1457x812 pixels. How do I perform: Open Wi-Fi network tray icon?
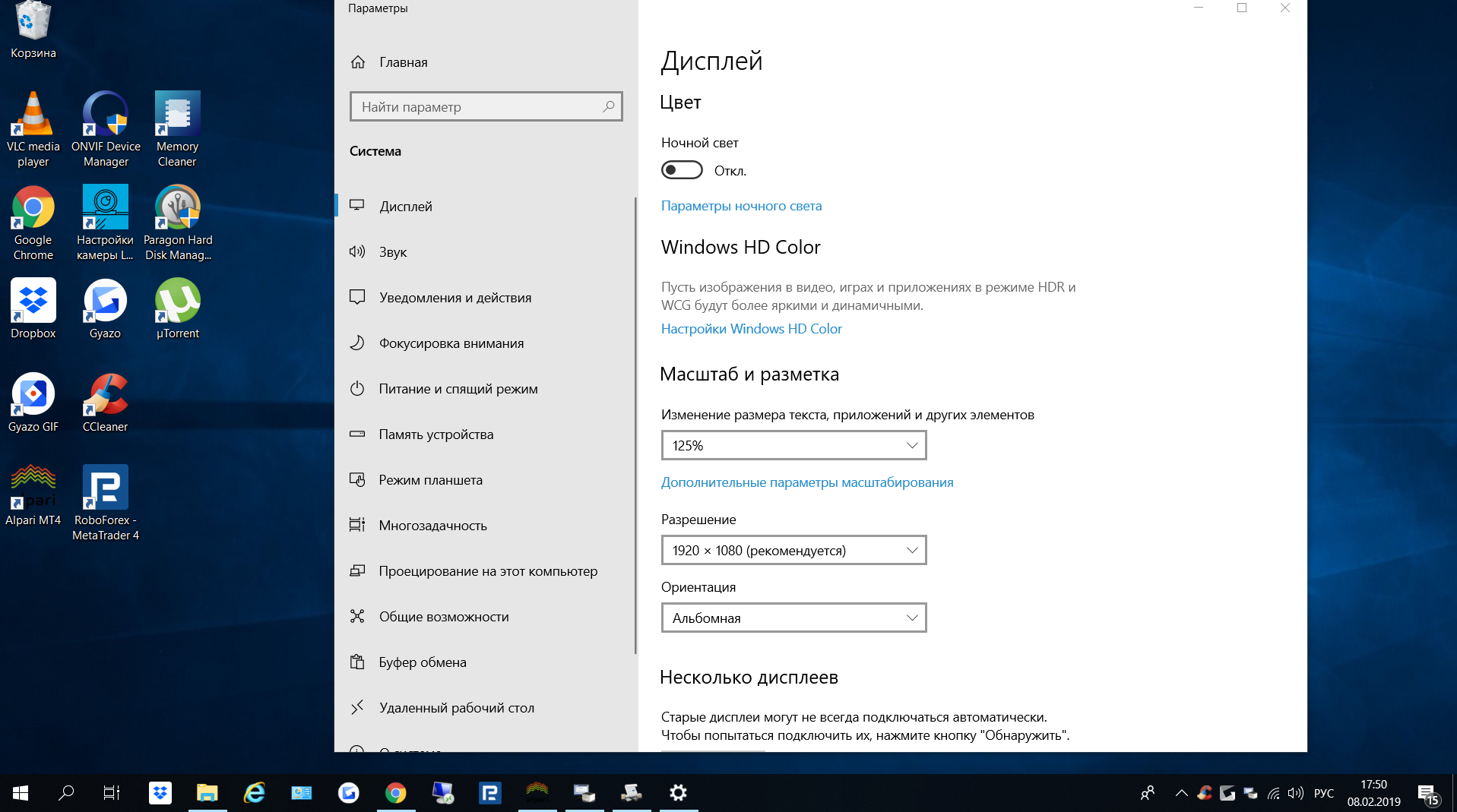(x=1274, y=793)
